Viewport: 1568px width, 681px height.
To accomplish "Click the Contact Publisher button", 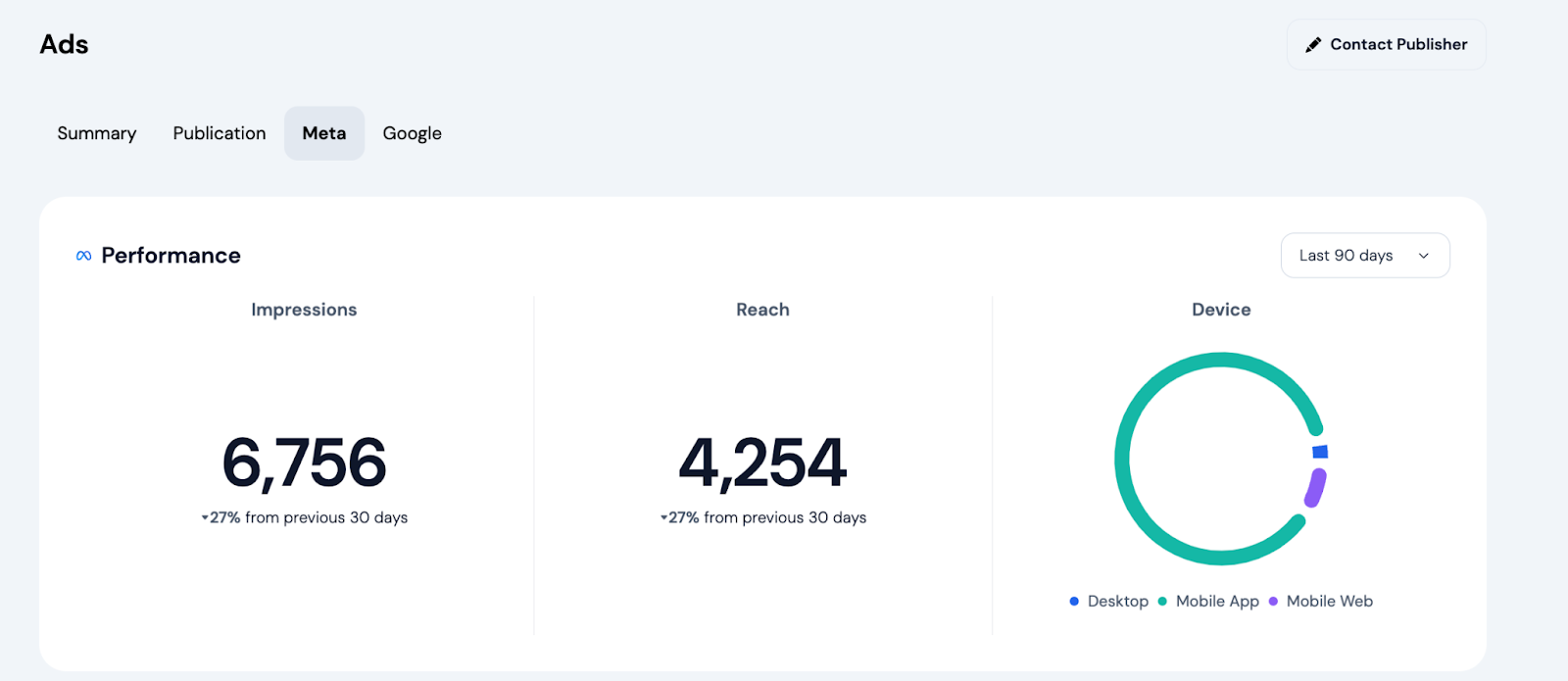I will click(x=1386, y=44).
